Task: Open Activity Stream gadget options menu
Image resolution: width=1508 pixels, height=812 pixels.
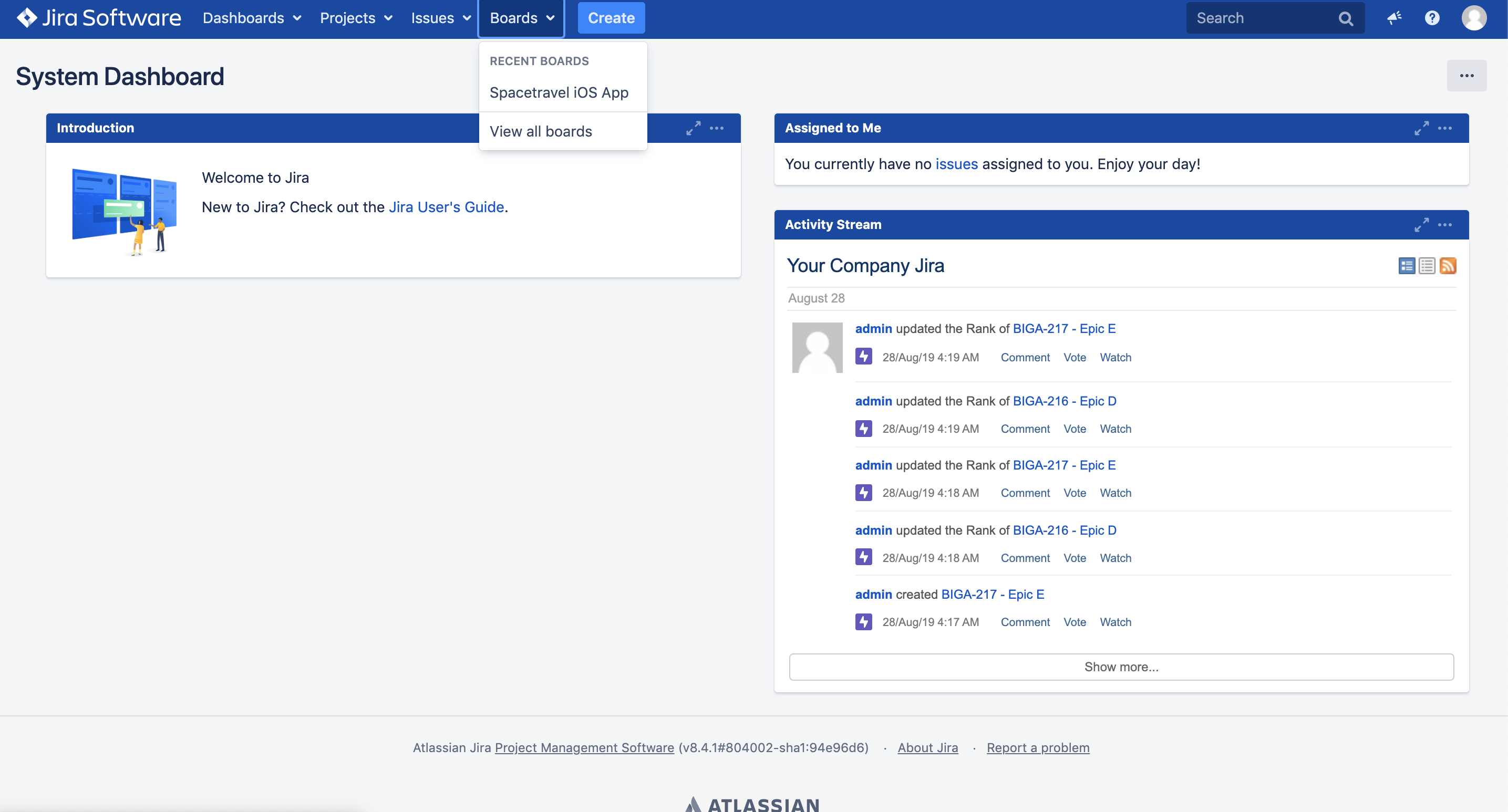Action: click(1445, 225)
